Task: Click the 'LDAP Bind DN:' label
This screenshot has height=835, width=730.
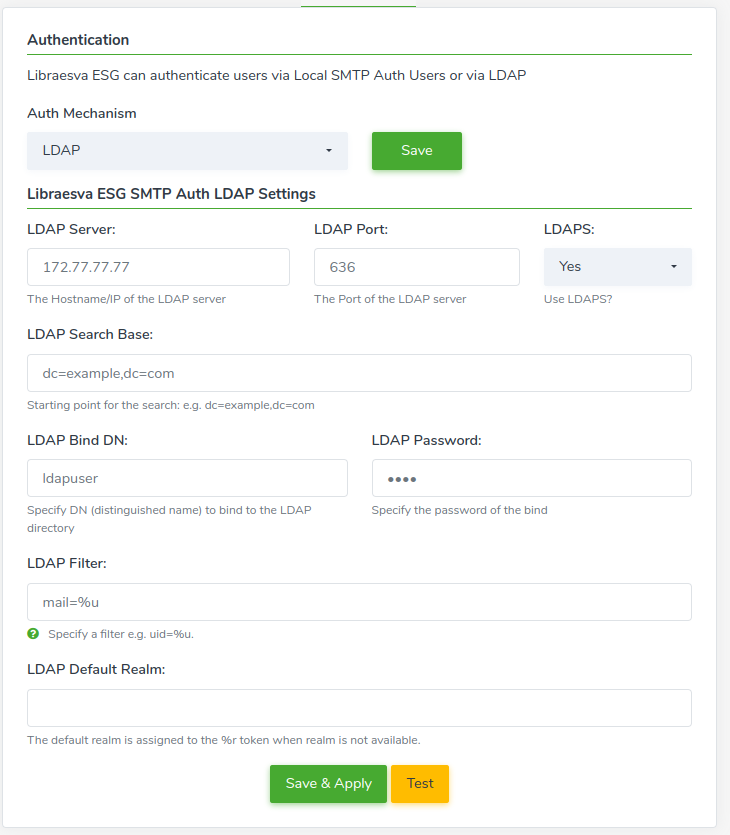Action: (x=78, y=440)
